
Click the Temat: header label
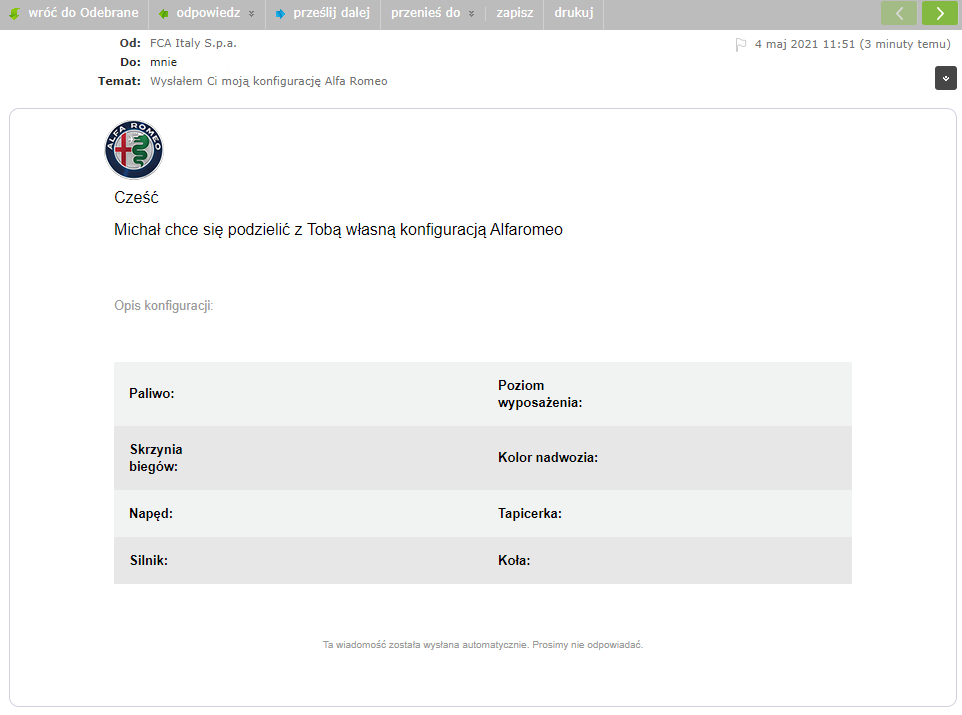120,81
